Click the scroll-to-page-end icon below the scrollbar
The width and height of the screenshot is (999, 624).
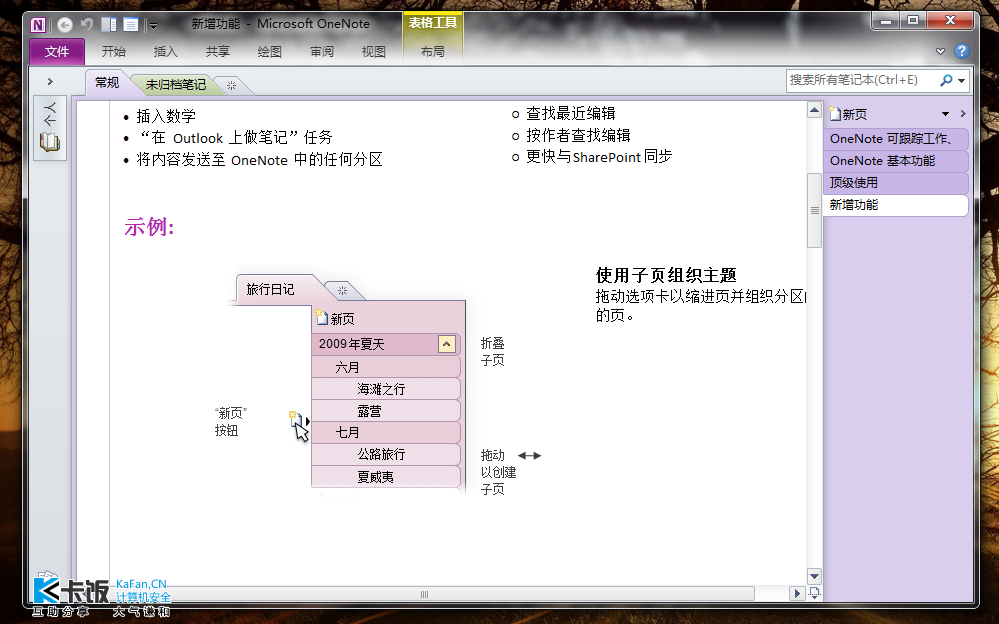[814, 593]
